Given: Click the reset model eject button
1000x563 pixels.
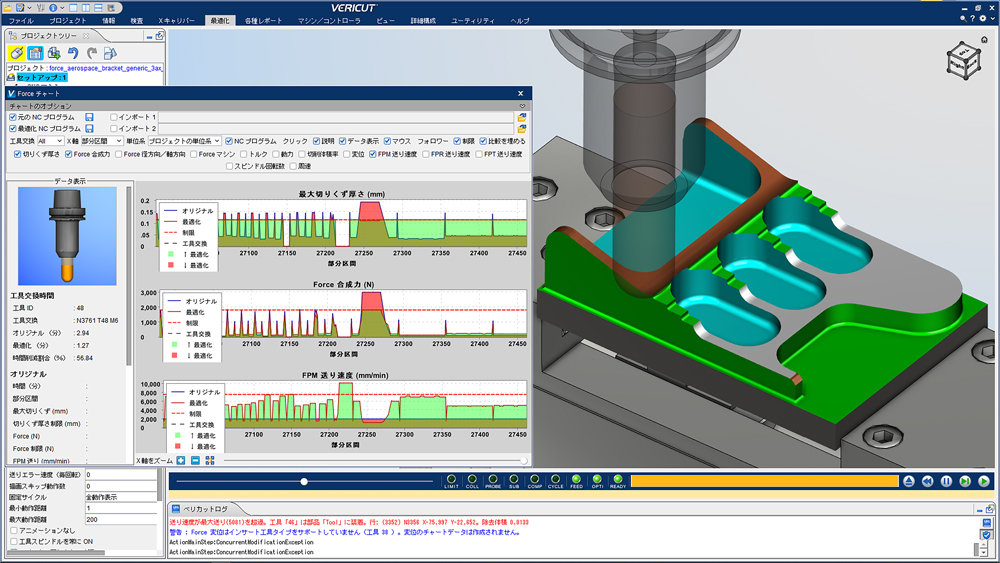Looking at the screenshot, I should tap(909, 481).
